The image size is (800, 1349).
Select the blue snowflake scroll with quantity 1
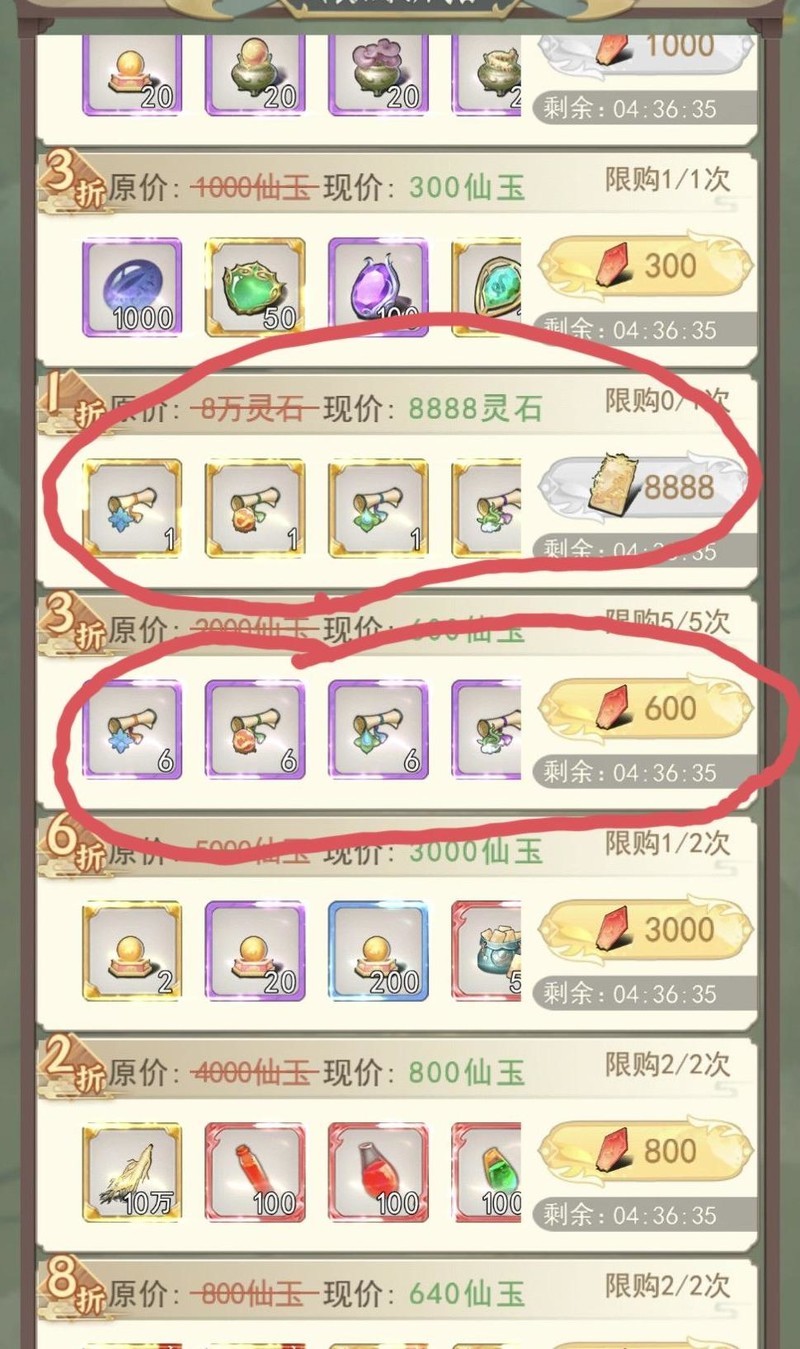[132, 508]
